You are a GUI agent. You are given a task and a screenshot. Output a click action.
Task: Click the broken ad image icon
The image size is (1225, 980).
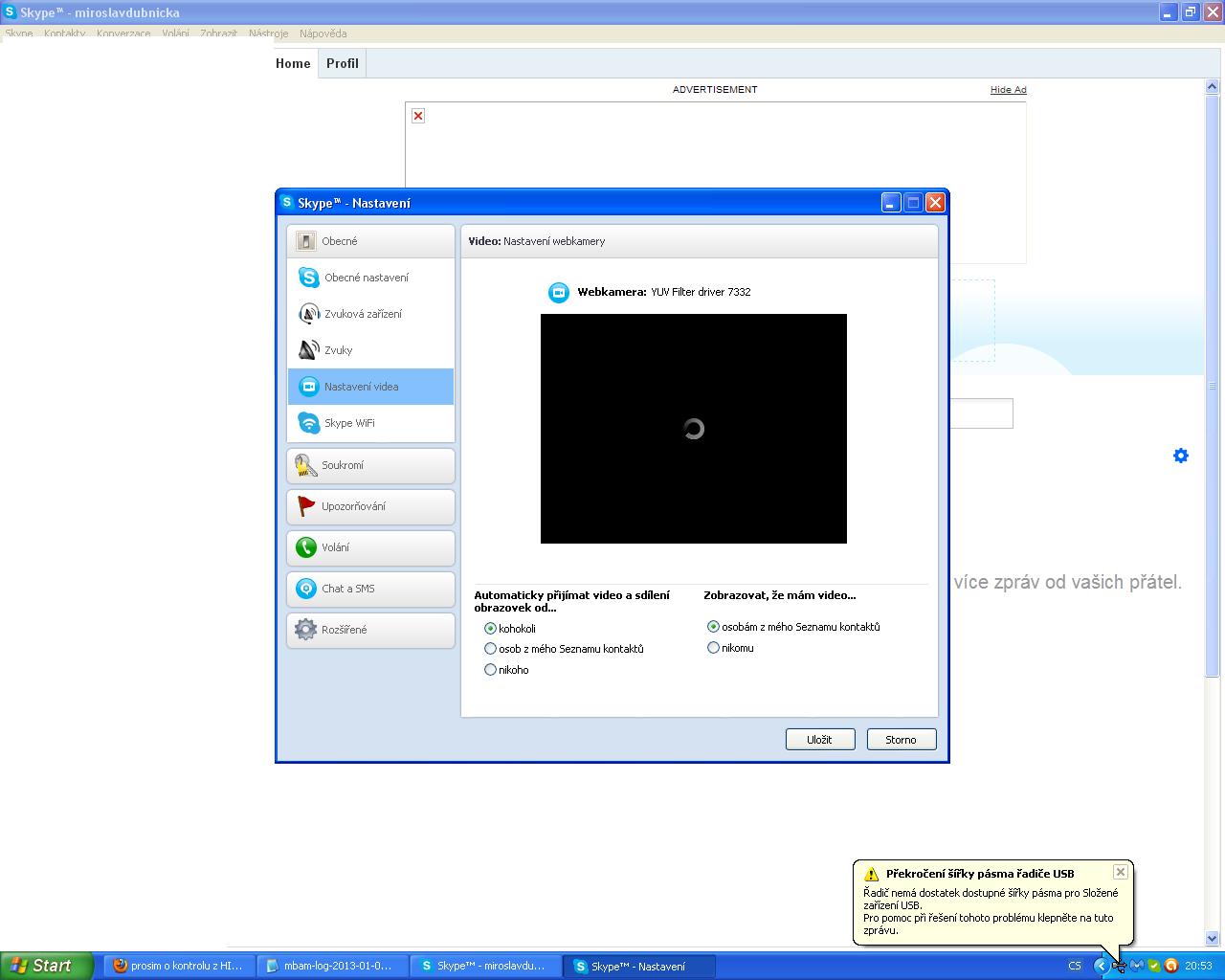[x=418, y=116]
